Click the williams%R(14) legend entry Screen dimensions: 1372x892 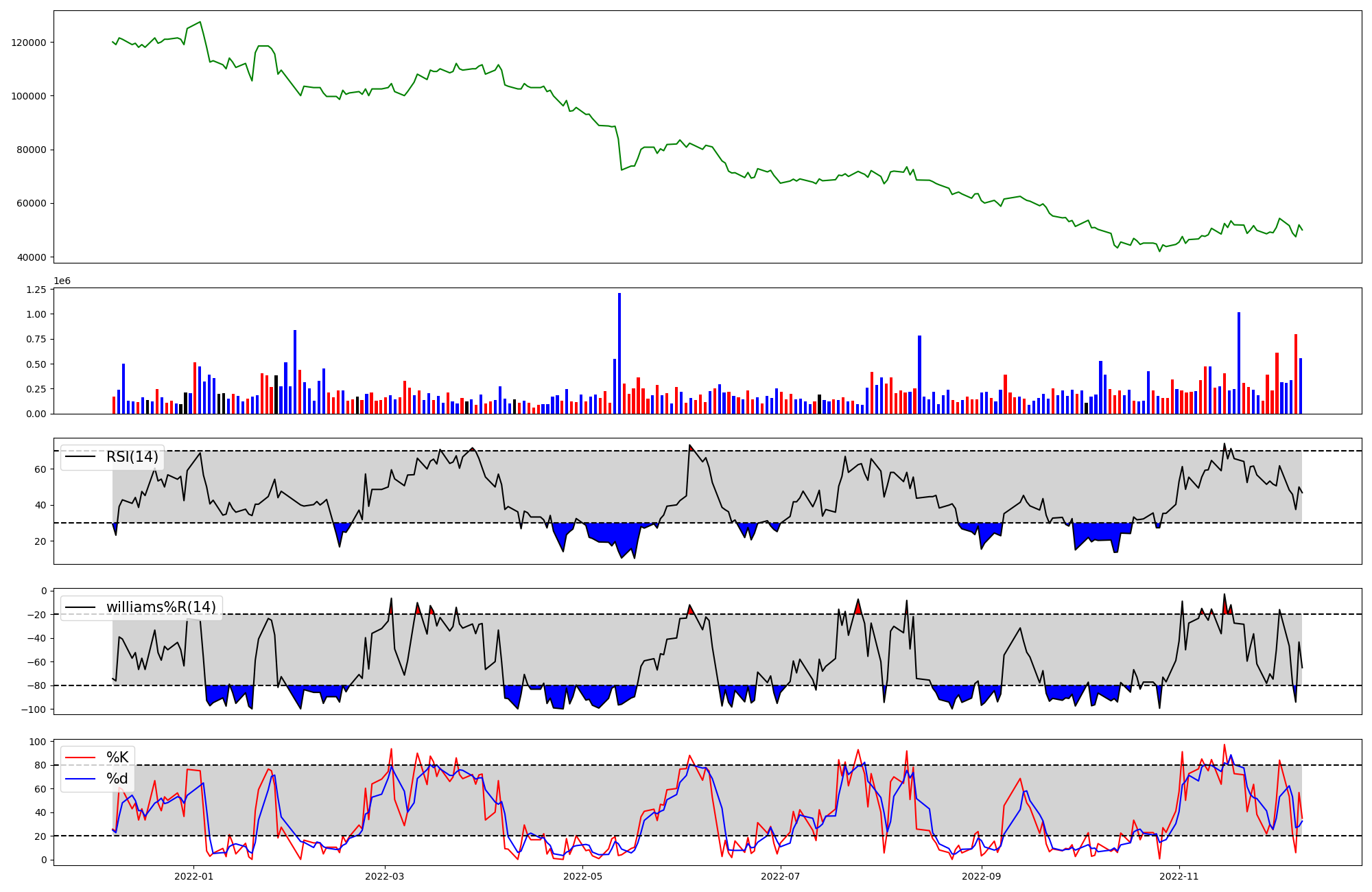tap(161, 607)
